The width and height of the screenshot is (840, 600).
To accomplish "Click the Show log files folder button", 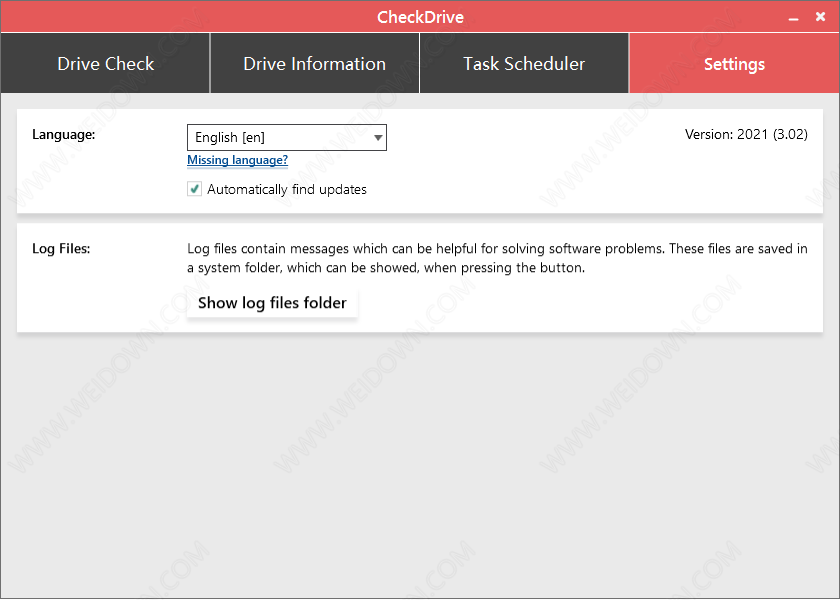I will click(272, 303).
